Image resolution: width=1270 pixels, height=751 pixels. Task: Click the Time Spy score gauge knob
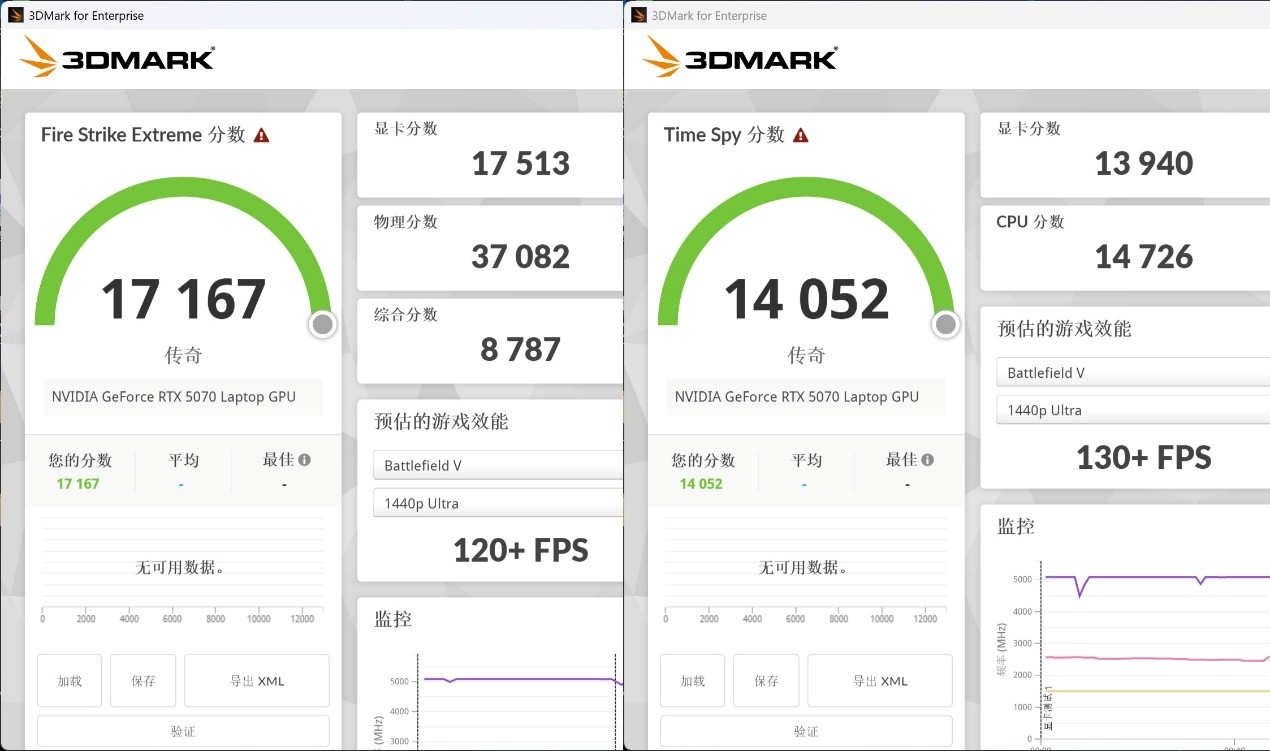[x=945, y=324]
